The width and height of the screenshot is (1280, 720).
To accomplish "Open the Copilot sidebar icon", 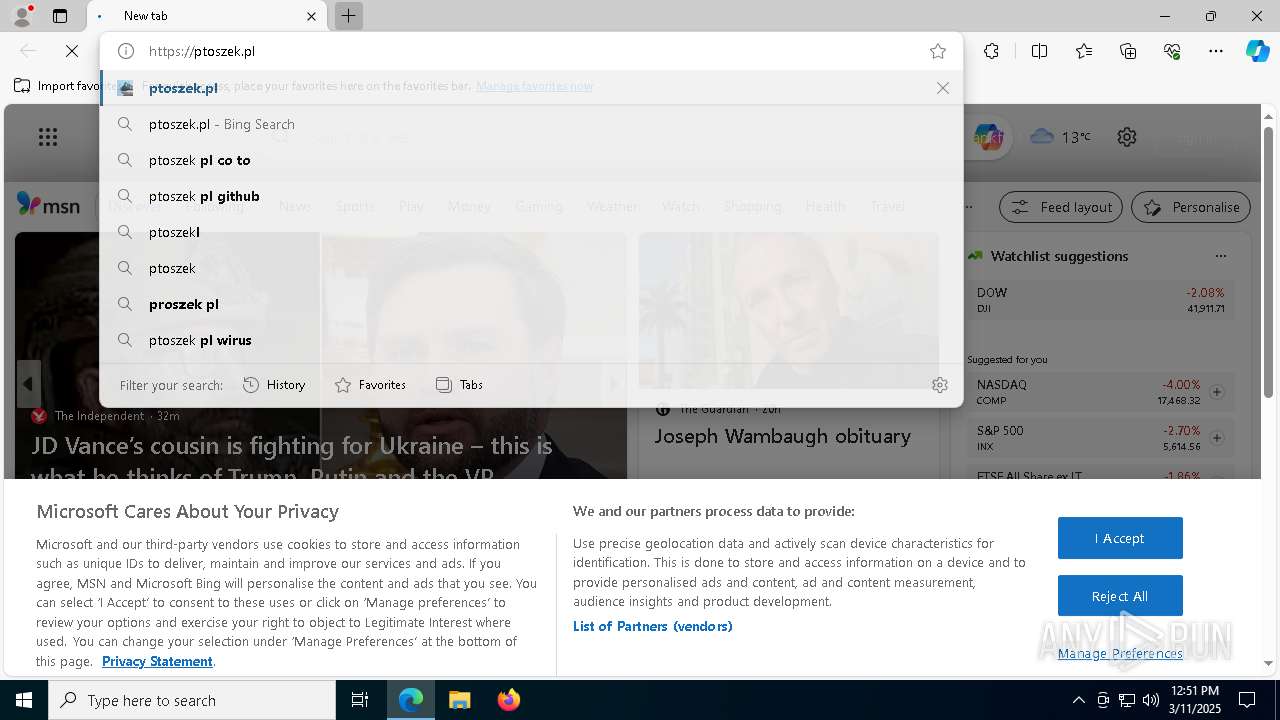I will [x=1257, y=51].
